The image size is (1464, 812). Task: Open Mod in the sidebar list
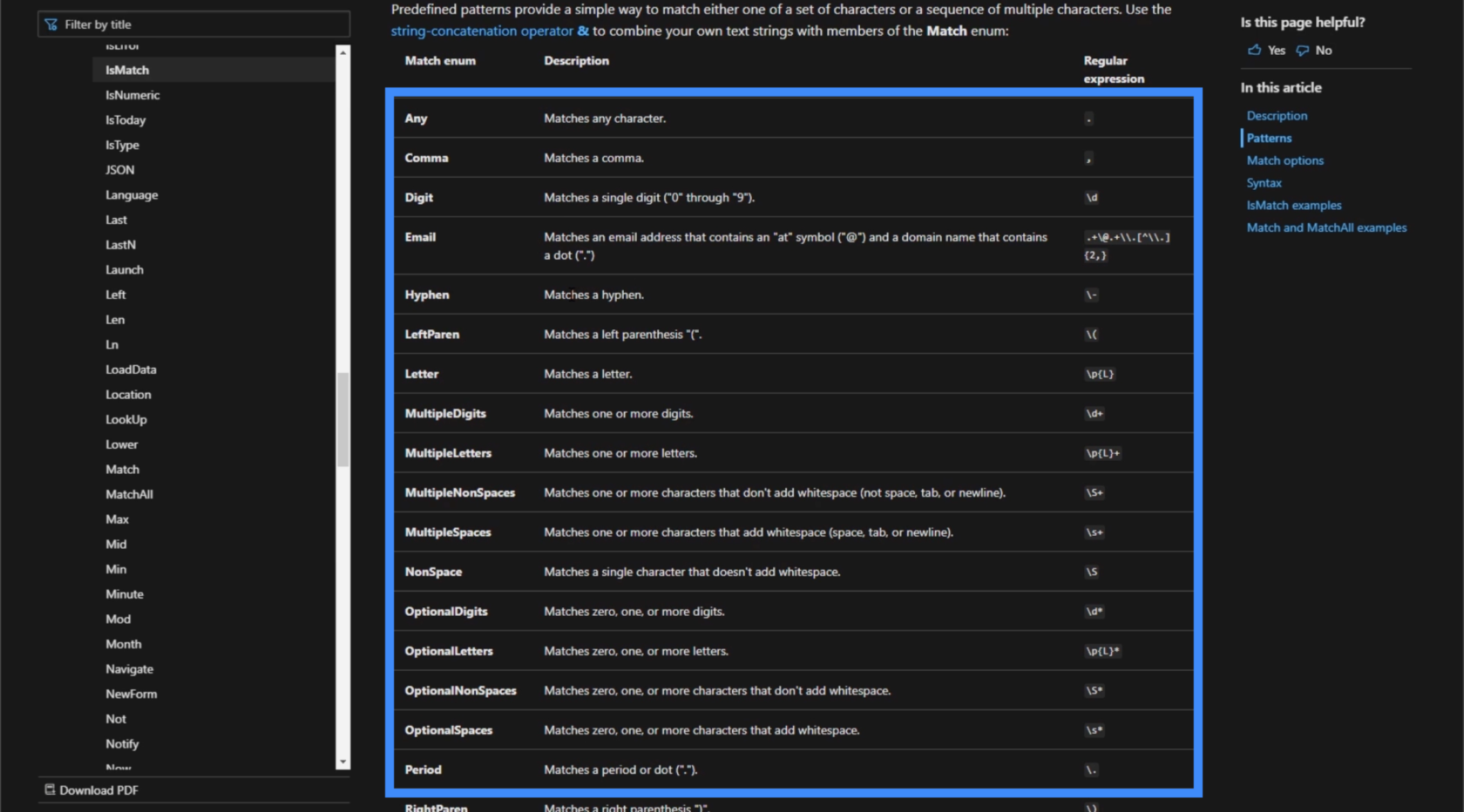(x=118, y=619)
